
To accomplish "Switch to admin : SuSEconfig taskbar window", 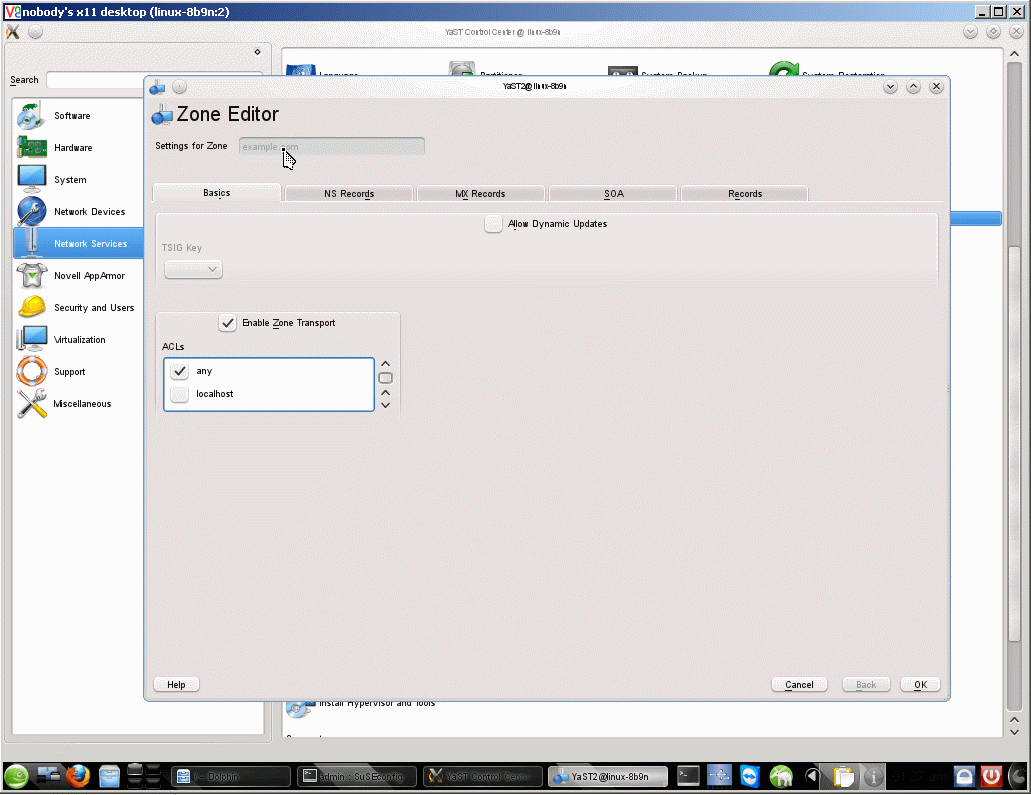I will 357,777.
